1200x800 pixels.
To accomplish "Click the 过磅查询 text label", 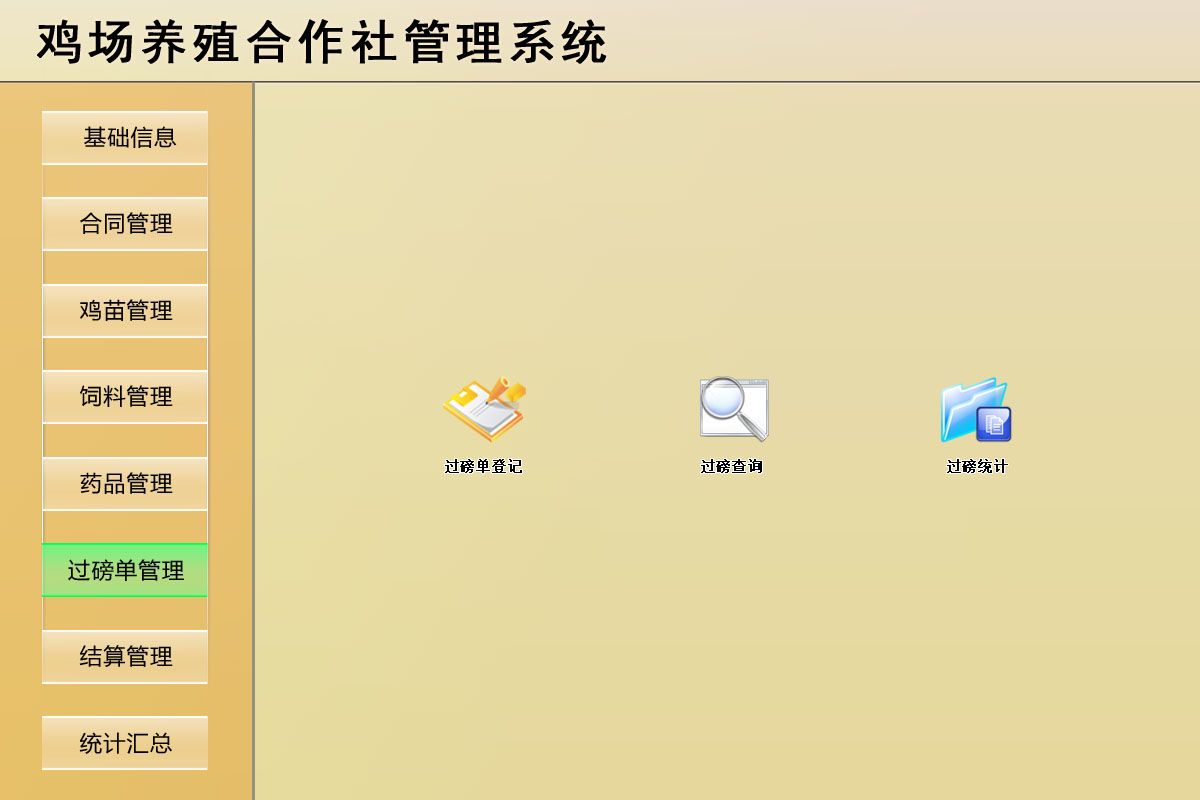I will (732, 466).
